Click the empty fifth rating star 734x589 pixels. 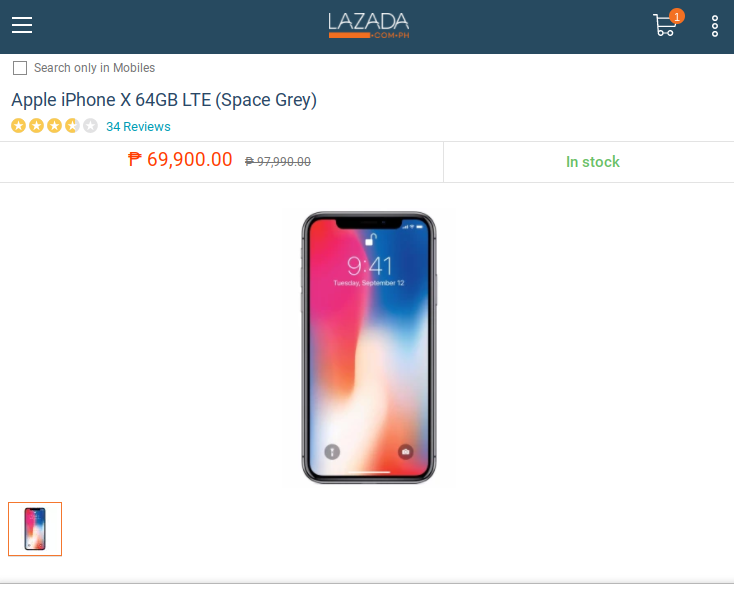coord(90,125)
